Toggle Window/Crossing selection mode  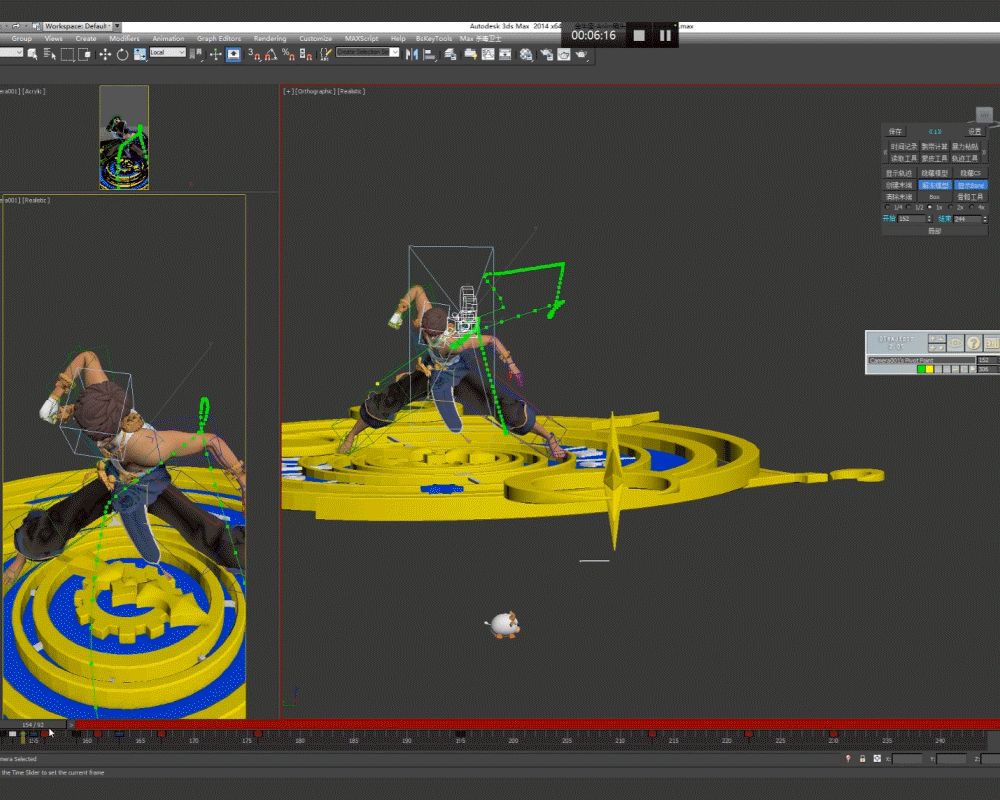pyautogui.click(x=84, y=55)
